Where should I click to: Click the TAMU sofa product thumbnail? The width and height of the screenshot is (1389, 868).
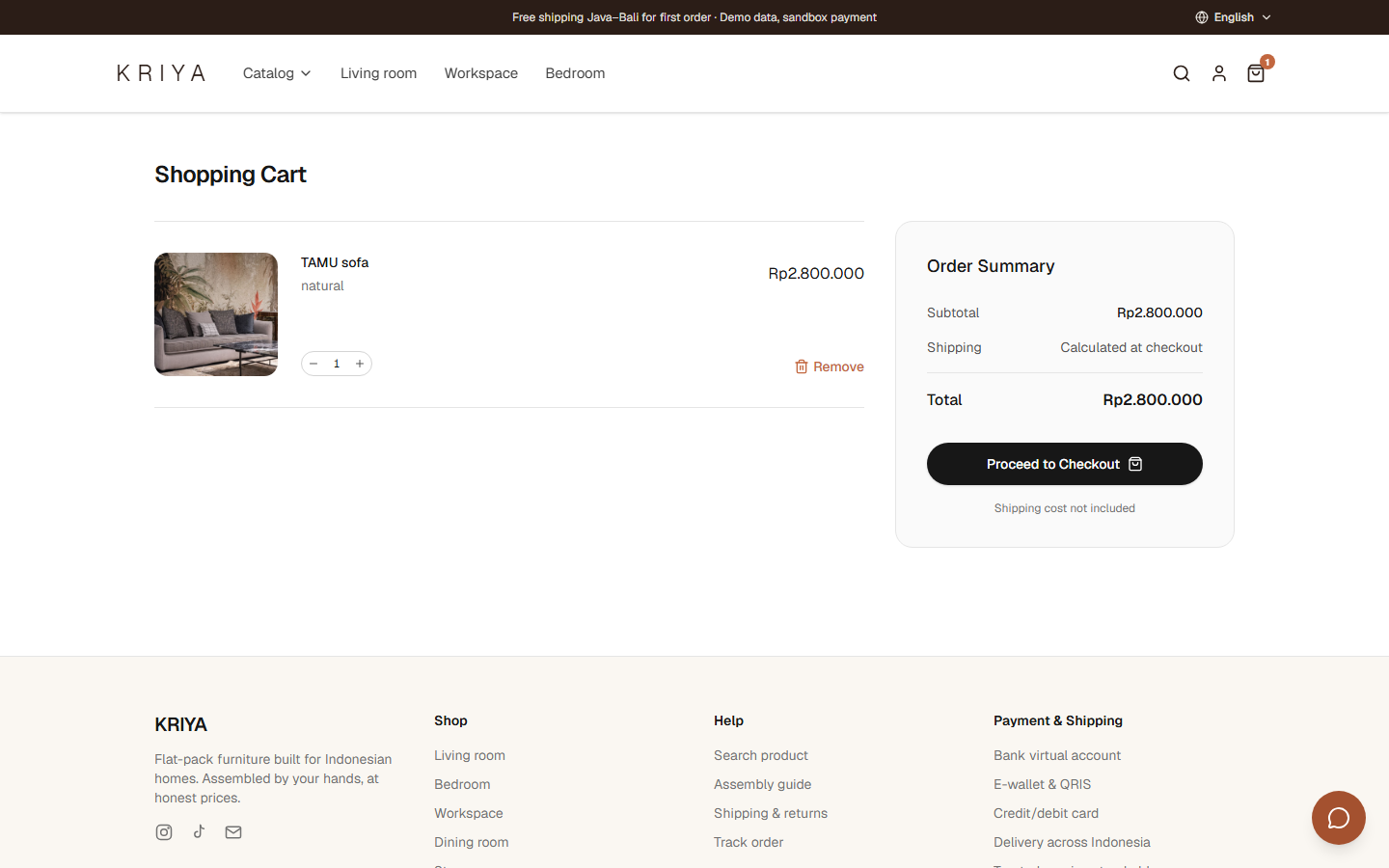[216, 314]
